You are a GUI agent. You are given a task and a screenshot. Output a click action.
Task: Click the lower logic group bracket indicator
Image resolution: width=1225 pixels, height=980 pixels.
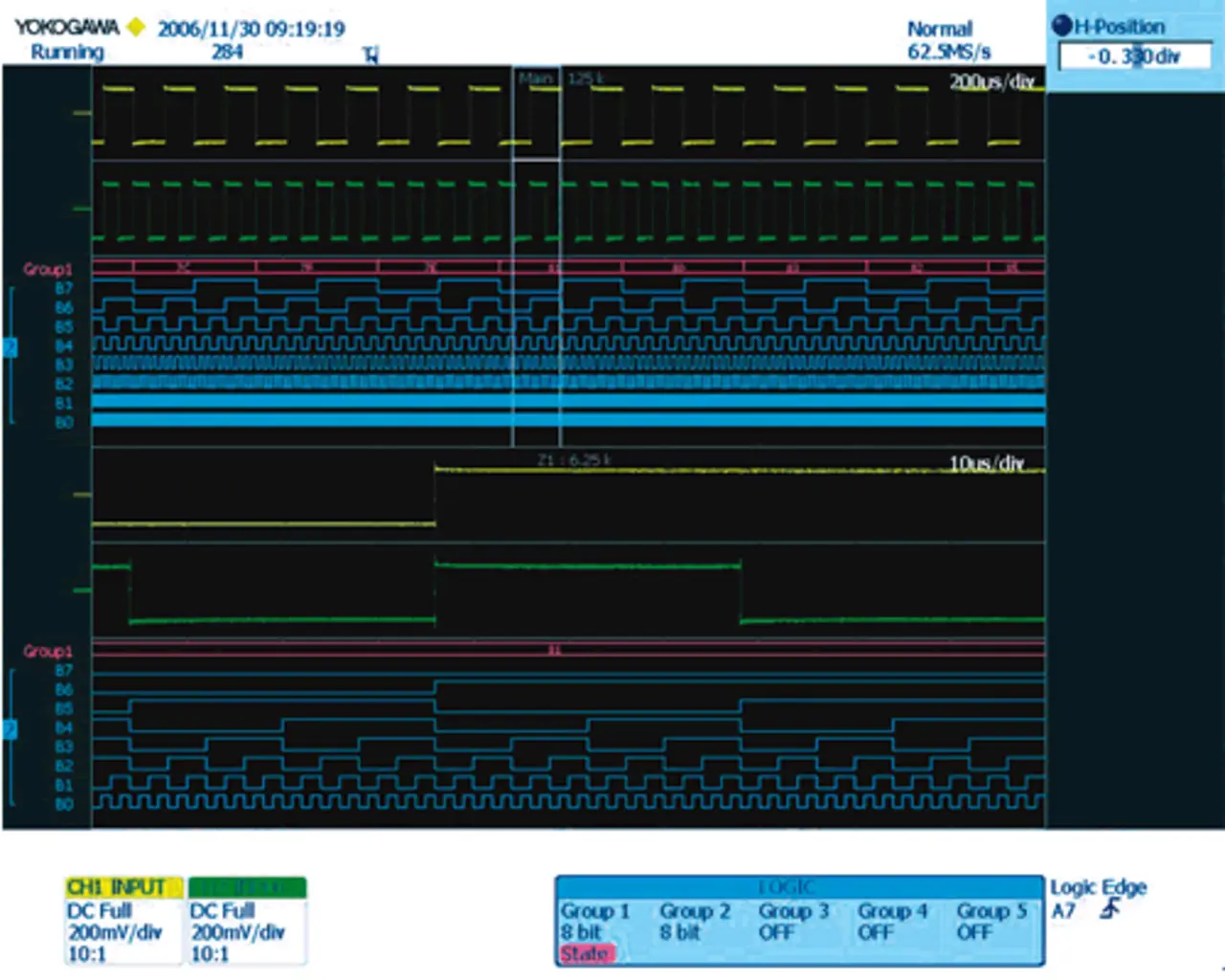click(11, 730)
